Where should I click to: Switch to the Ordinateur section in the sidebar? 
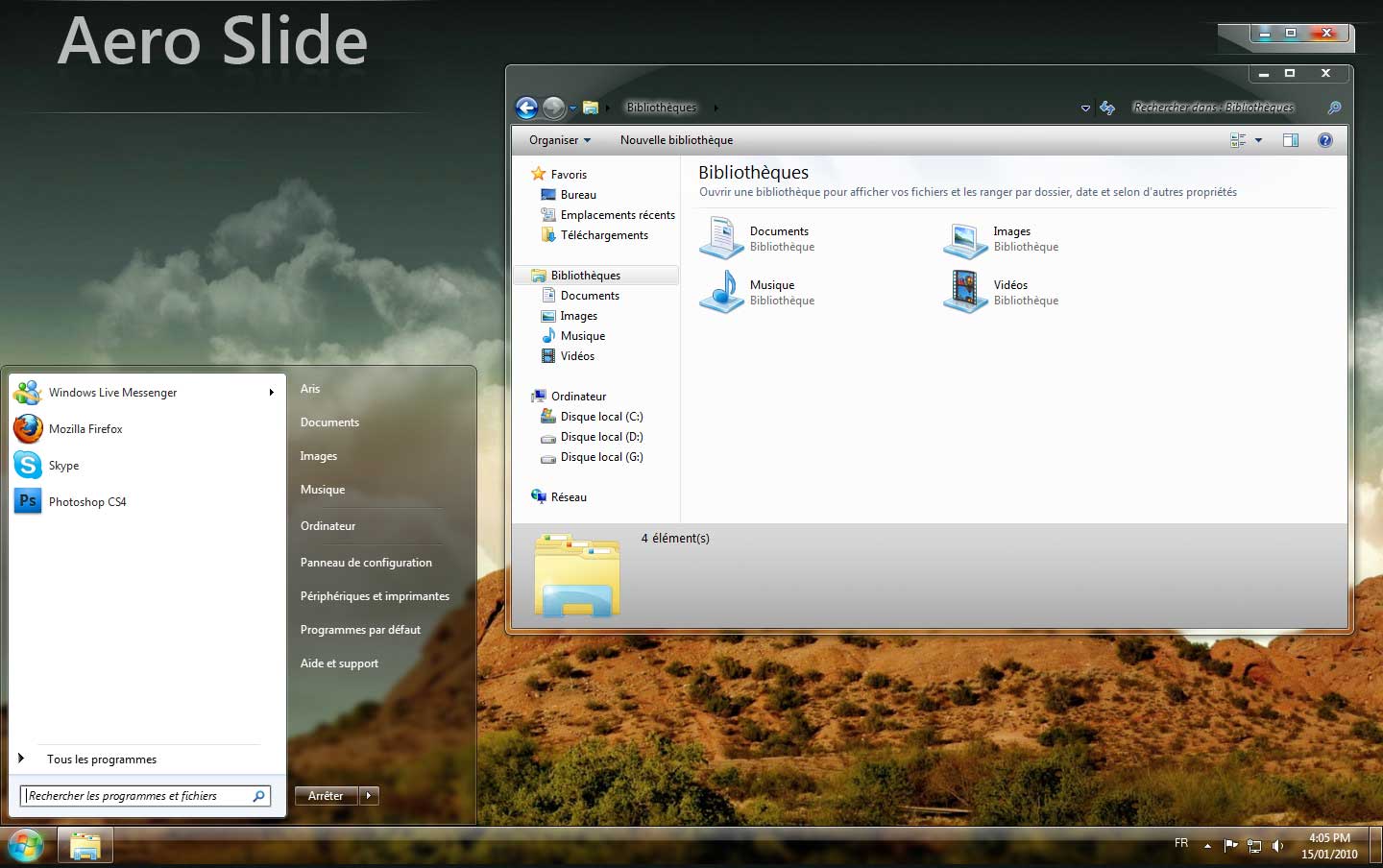pyautogui.click(x=578, y=396)
